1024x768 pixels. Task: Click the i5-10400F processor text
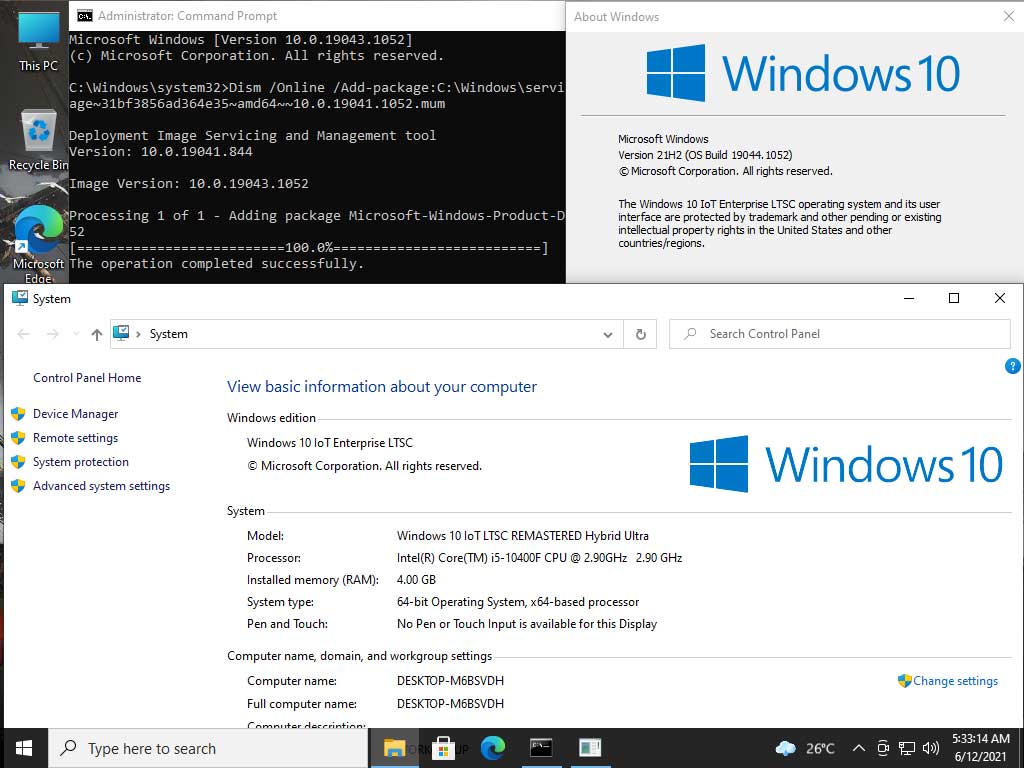click(x=539, y=558)
